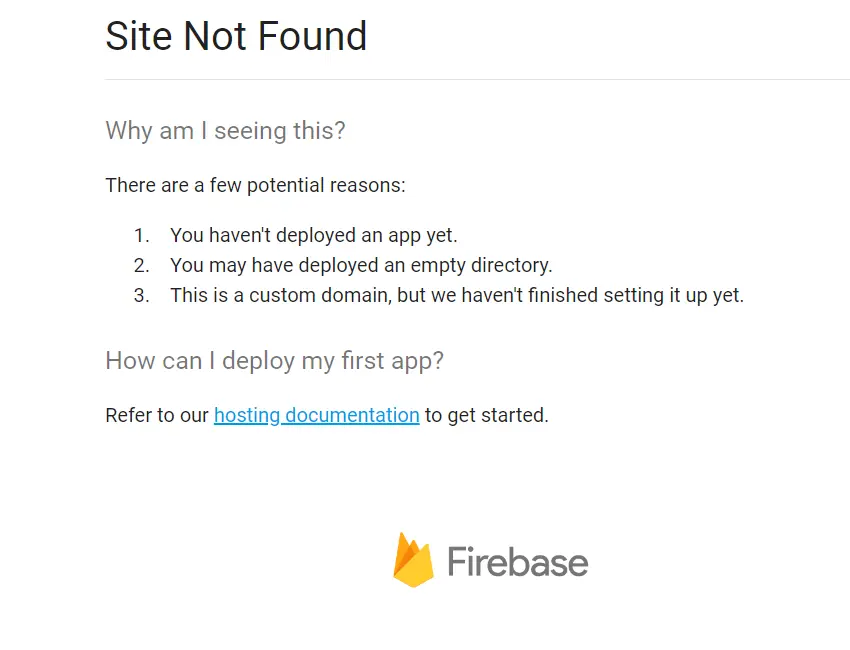The width and height of the screenshot is (850, 650).
Task: Click the list number 3 marker
Action: click(141, 296)
